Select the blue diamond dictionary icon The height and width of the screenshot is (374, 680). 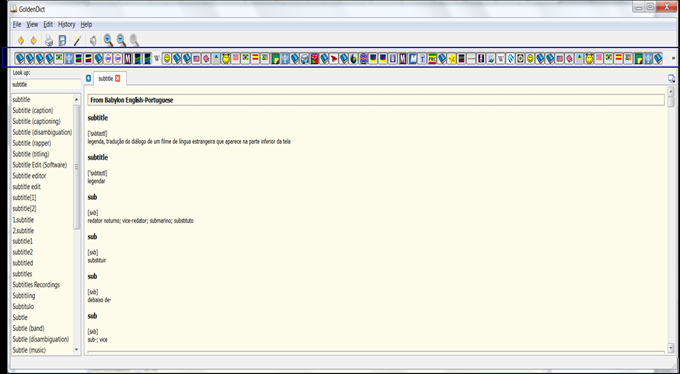click(510, 58)
